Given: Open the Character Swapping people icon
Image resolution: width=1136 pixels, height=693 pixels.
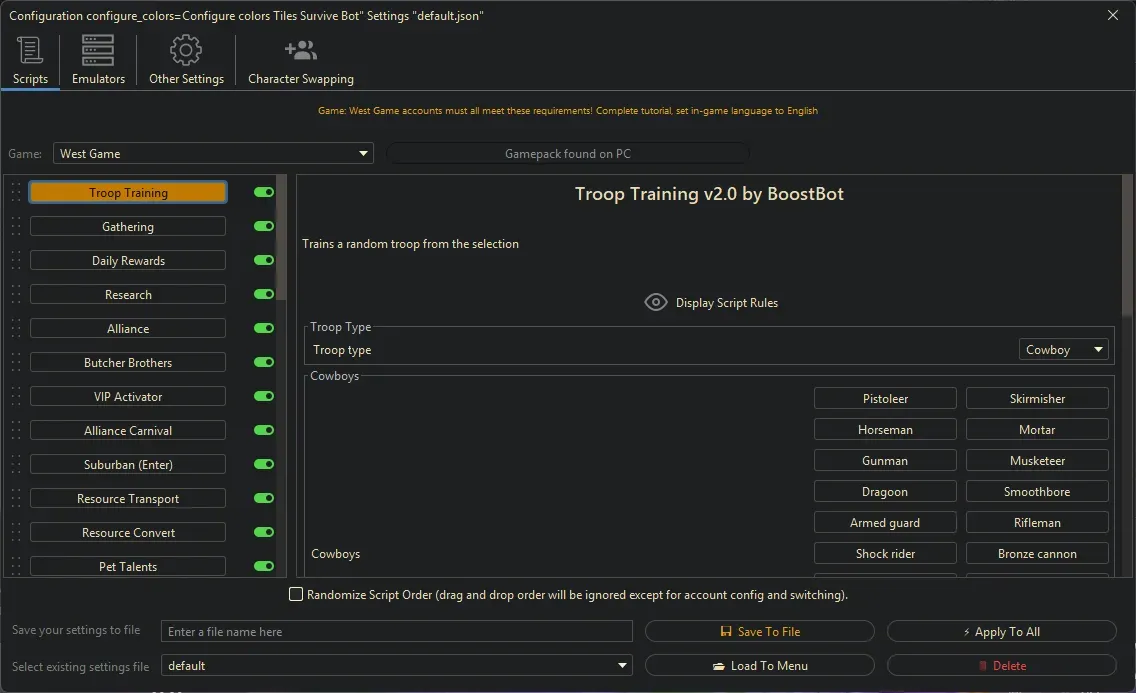Looking at the screenshot, I should tap(300, 50).
